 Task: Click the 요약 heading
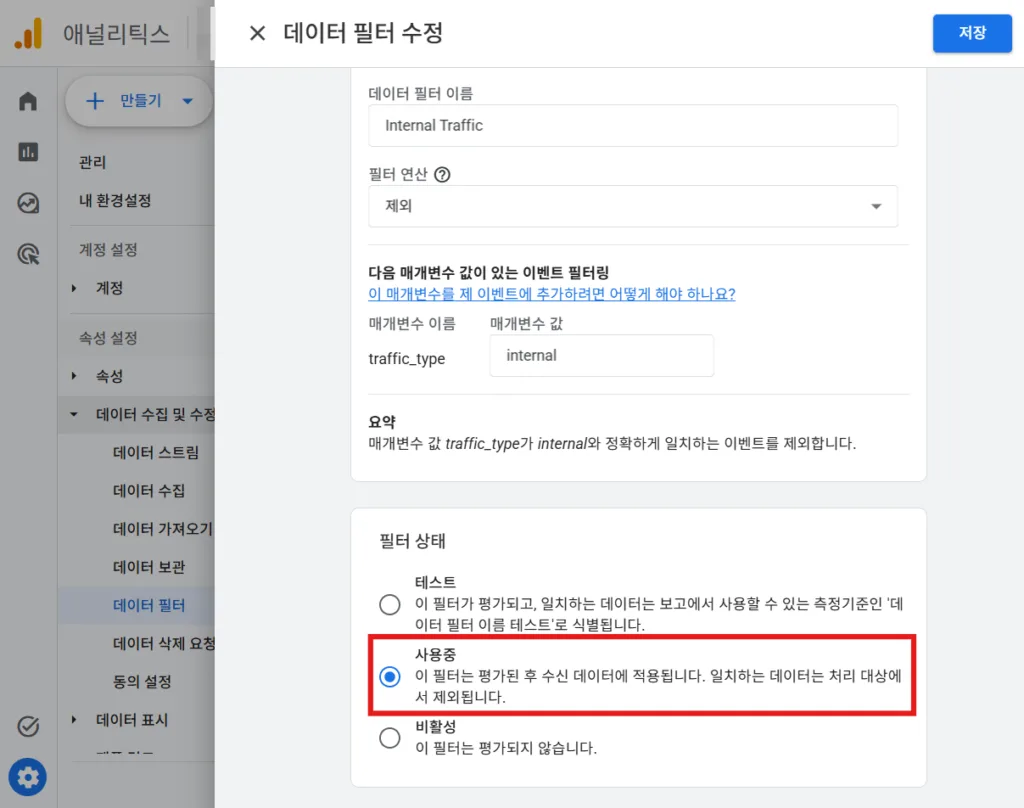tap(382, 422)
